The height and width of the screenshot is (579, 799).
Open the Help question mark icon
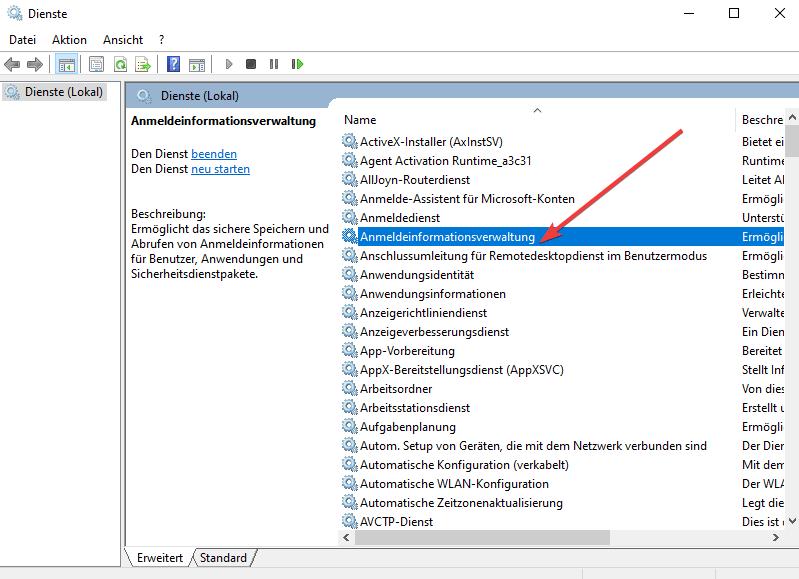click(173, 64)
